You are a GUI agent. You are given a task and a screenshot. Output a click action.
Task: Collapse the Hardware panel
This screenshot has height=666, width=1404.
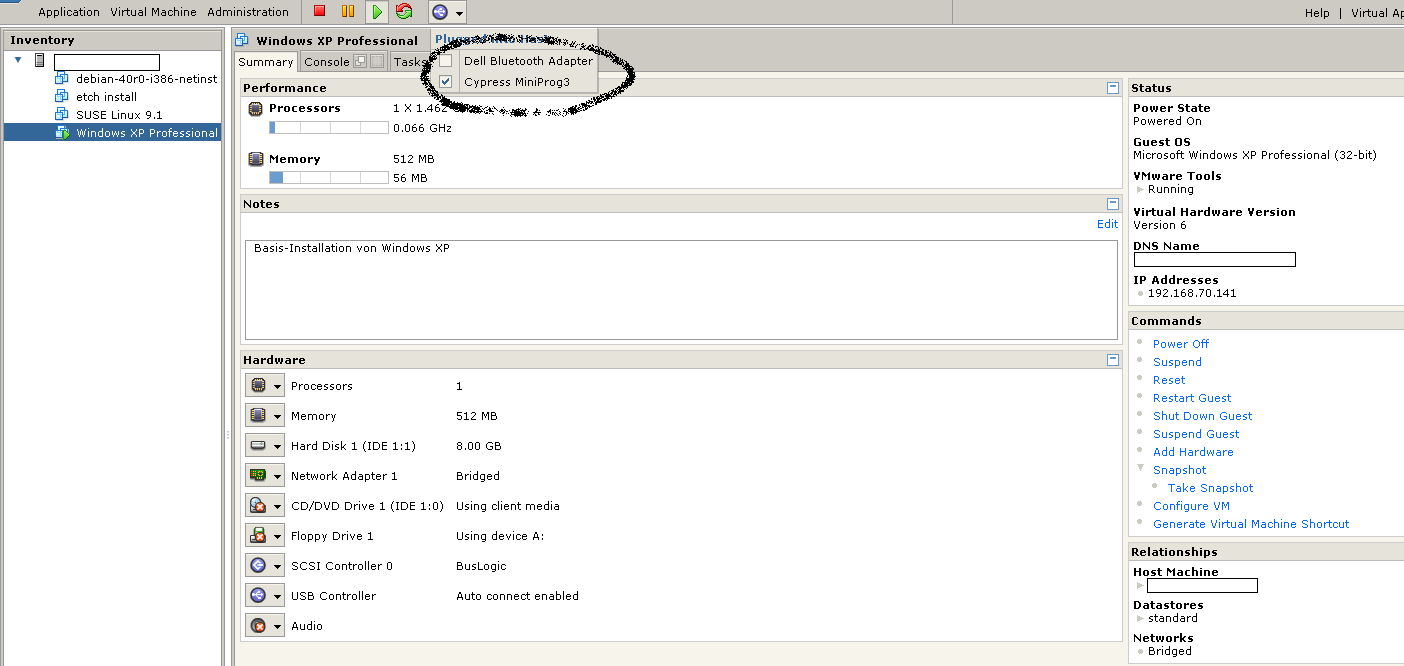coord(1113,359)
